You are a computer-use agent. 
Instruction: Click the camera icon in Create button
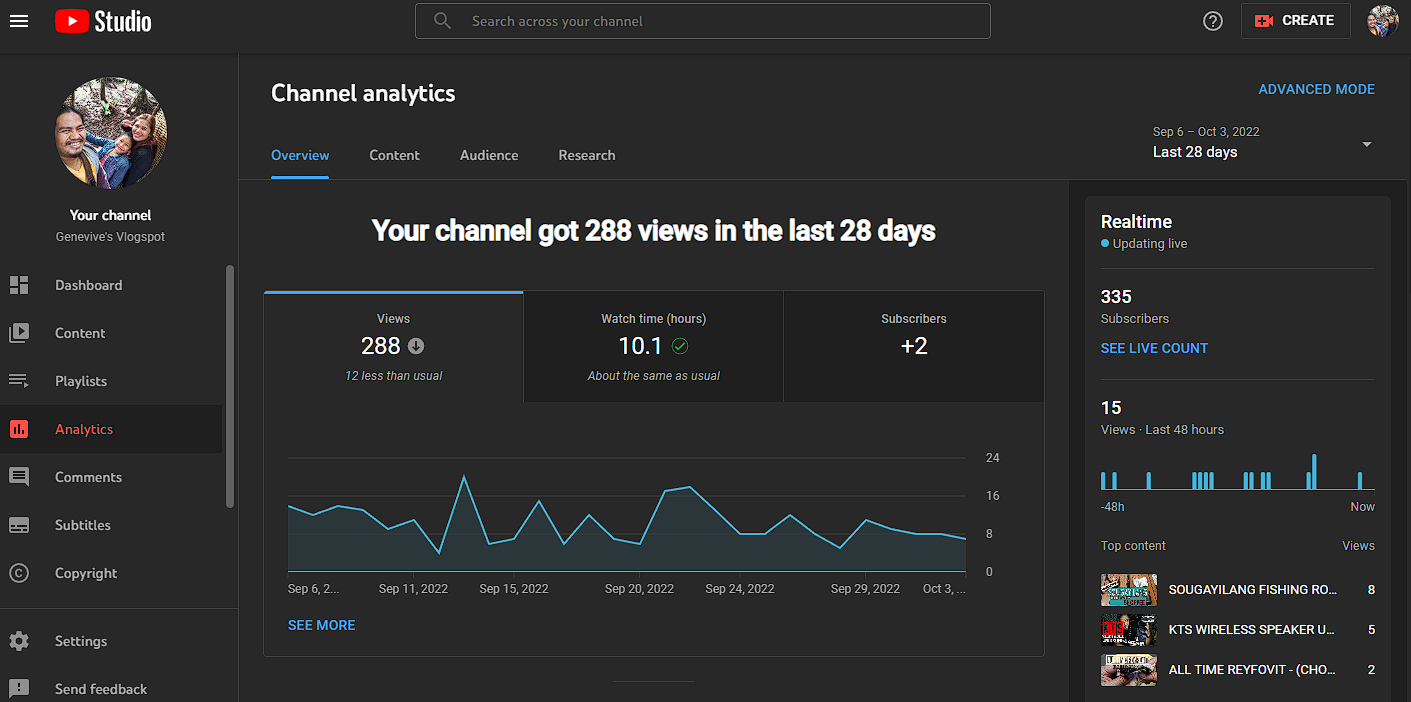[x=1264, y=20]
